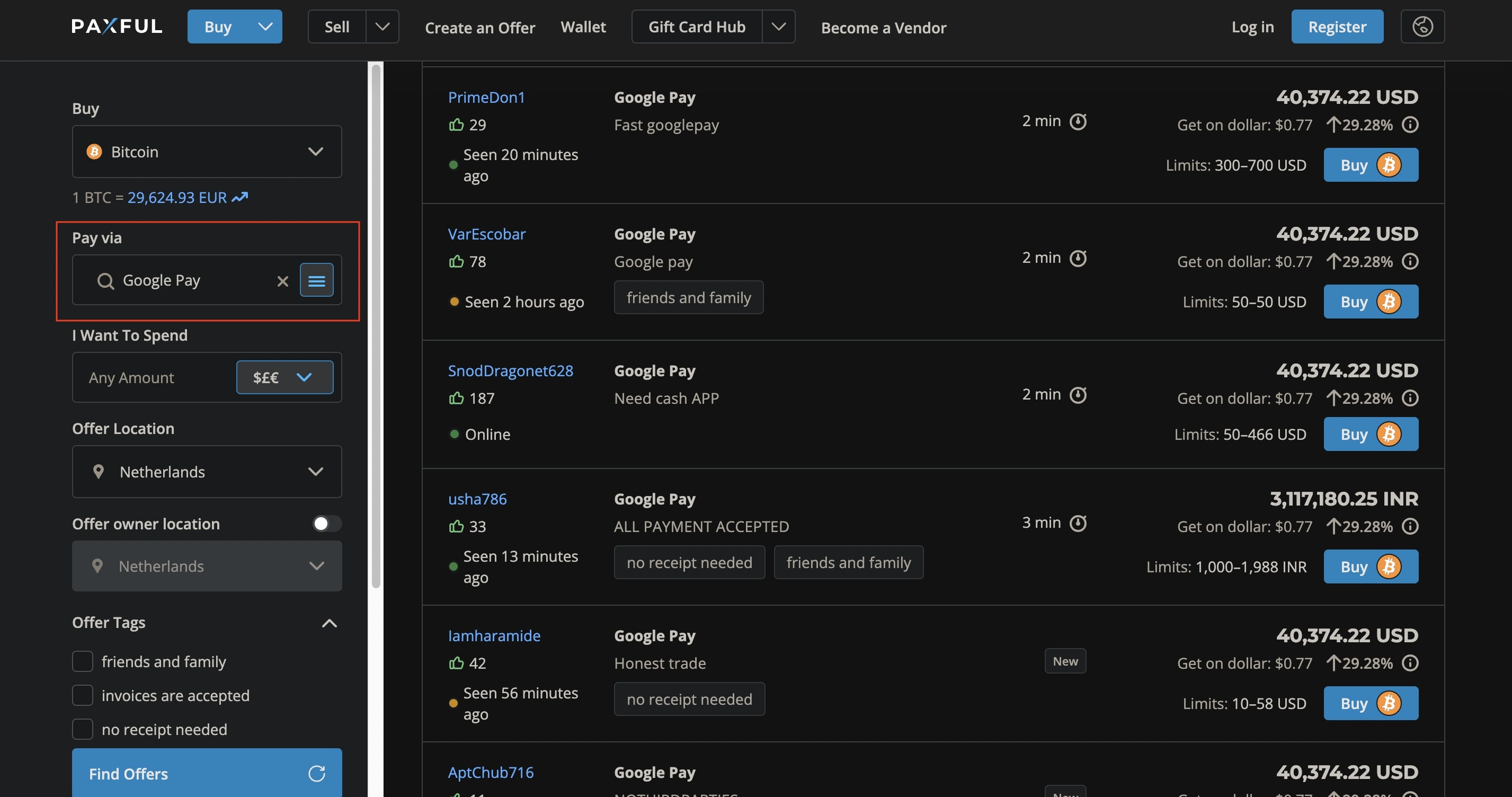The height and width of the screenshot is (797, 1512).
Task: Click the BTC to EUR rate trend icon
Action: click(240, 197)
